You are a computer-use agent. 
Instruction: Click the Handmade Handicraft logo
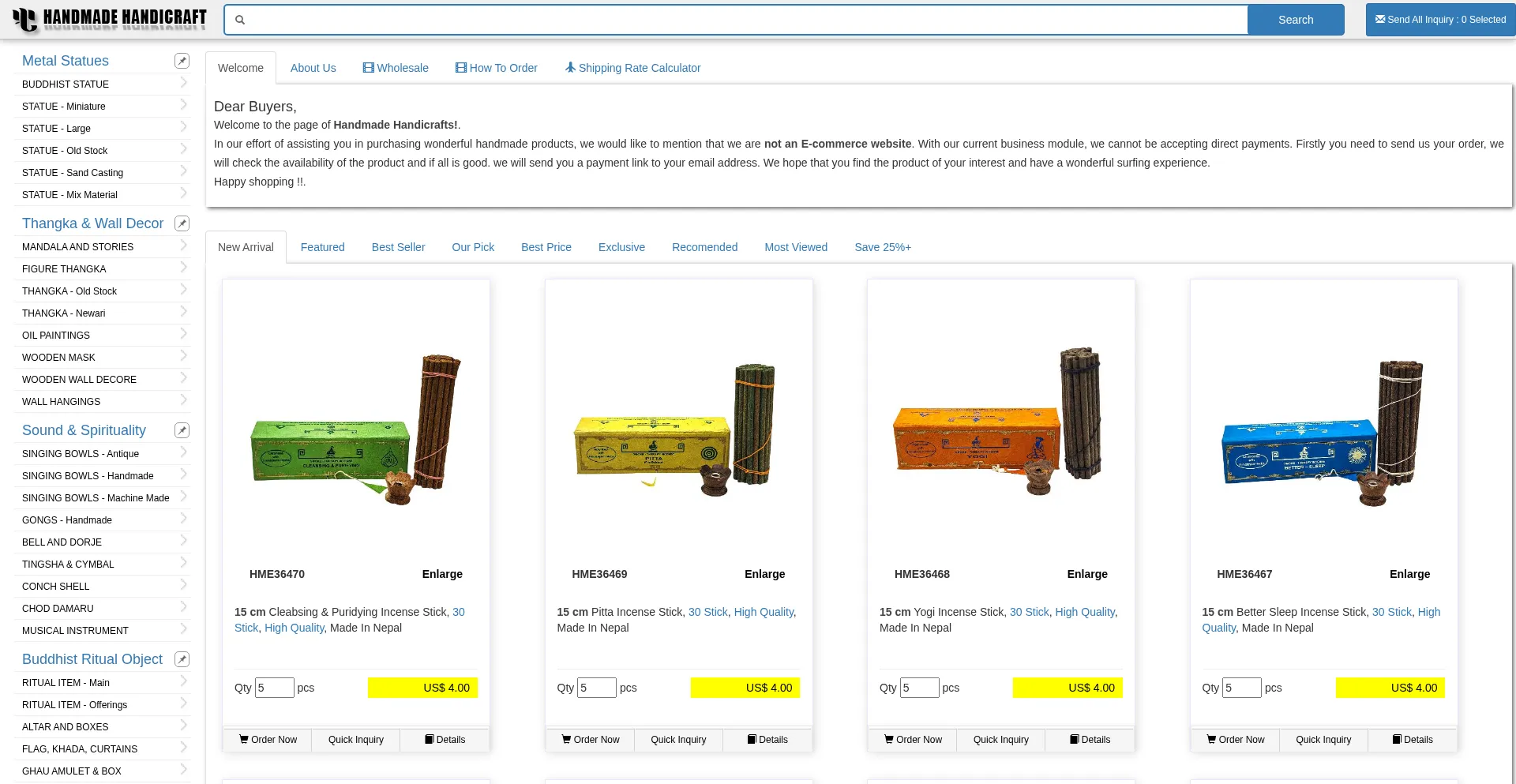click(110, 19)
